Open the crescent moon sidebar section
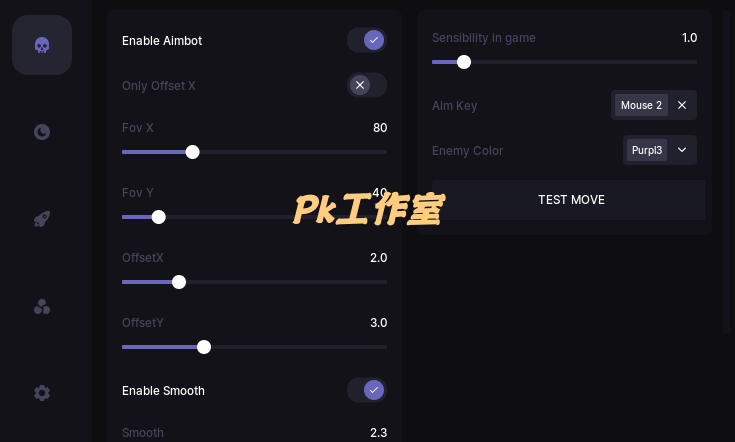This screenshot has width=735, height=442. pyautogui.click(x=42, y=132)
